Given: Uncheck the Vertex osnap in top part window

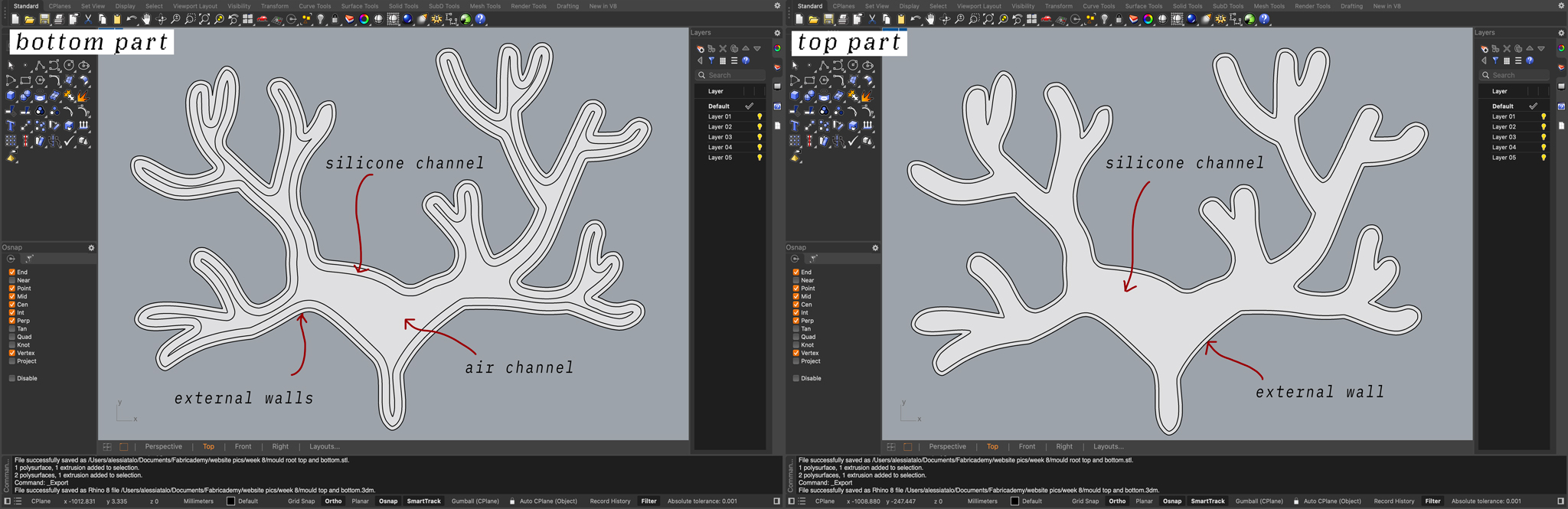Looking at the screenshot, I should coord(796,353).
